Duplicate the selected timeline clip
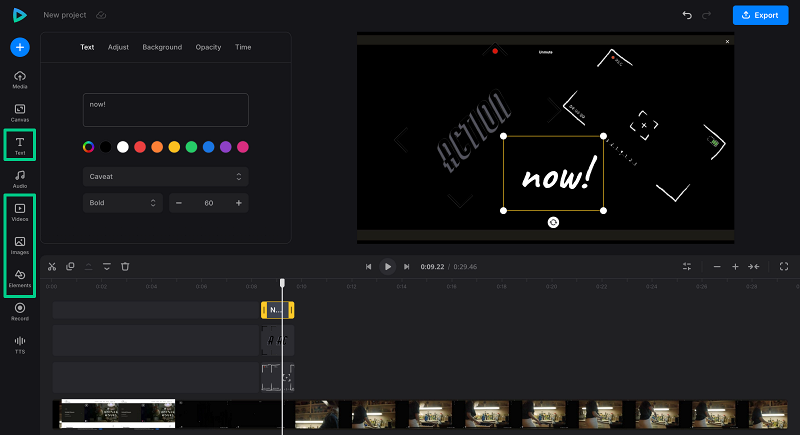This screenshot has width=800, height=435. 70,266
